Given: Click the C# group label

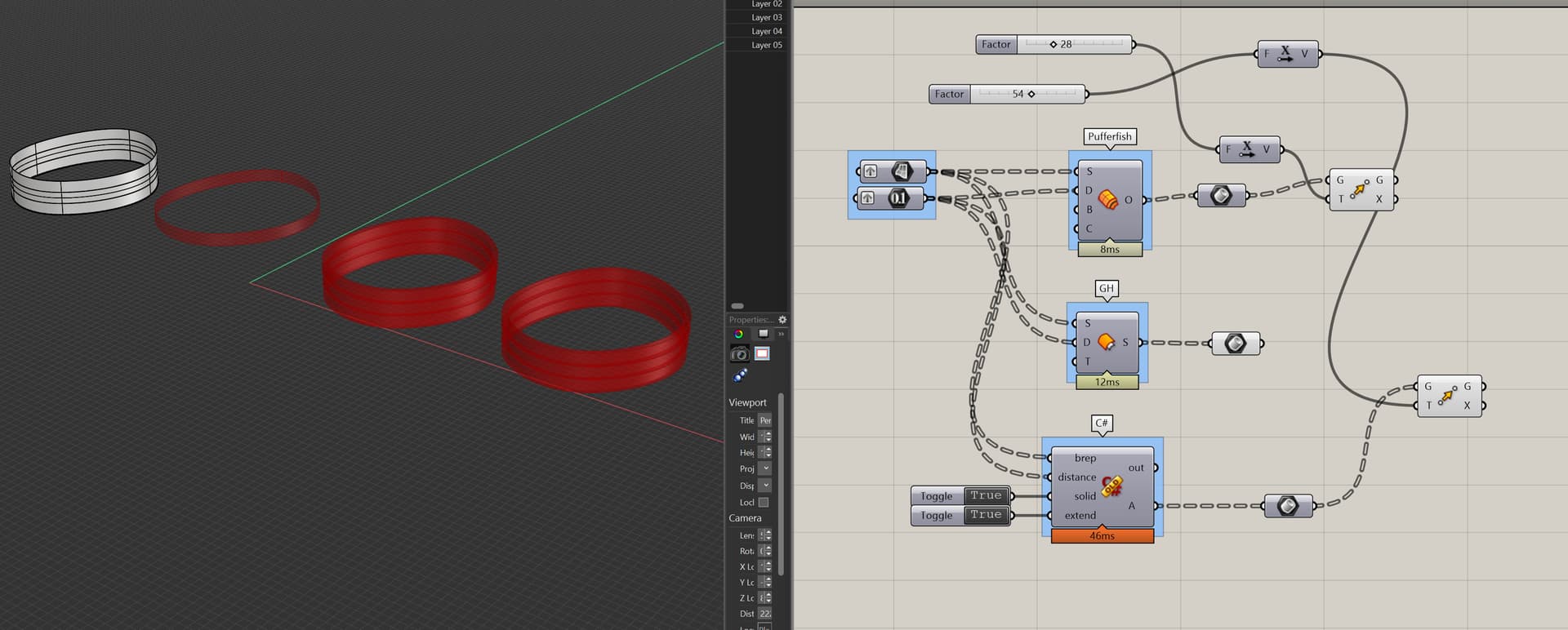Looking at the screenshot, I should 1102,423.
